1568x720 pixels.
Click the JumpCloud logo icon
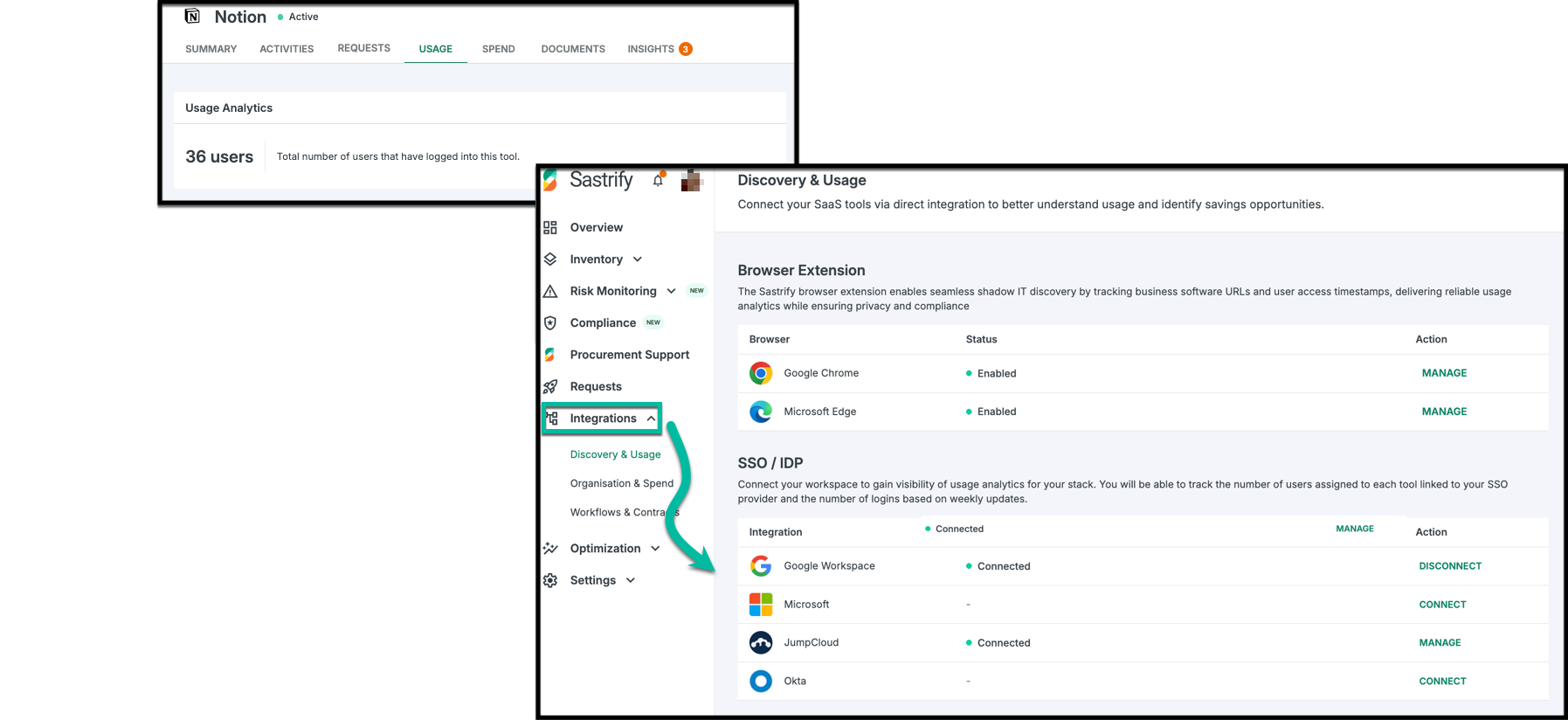[x=761, y=642]
